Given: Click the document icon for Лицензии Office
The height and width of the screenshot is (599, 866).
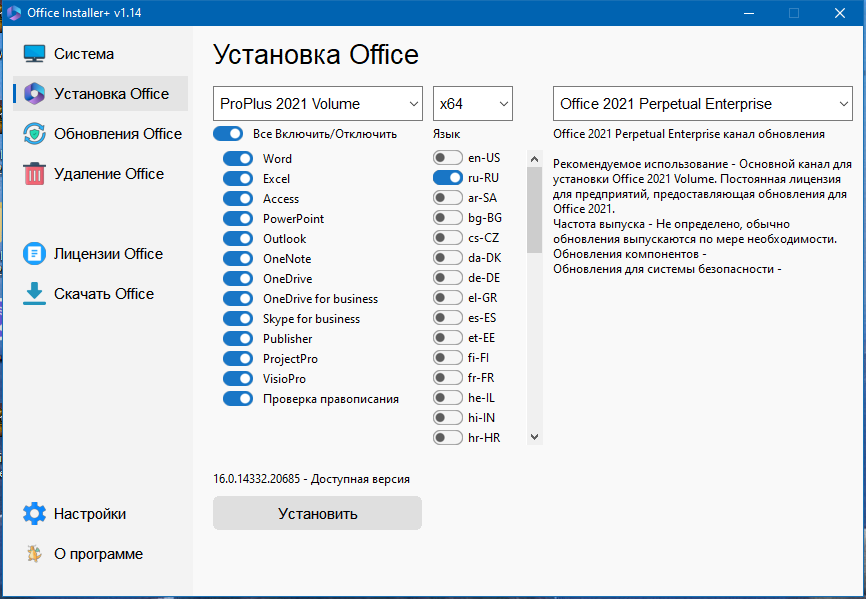Looking at the screenshot, I should [x=35, y=254].
